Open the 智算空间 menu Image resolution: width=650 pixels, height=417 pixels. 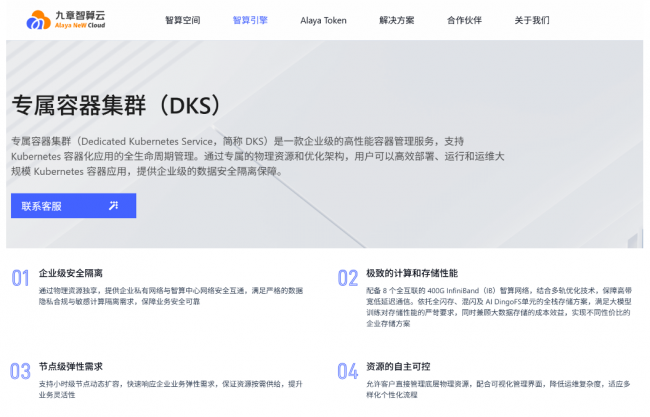[x=183, y=20]
